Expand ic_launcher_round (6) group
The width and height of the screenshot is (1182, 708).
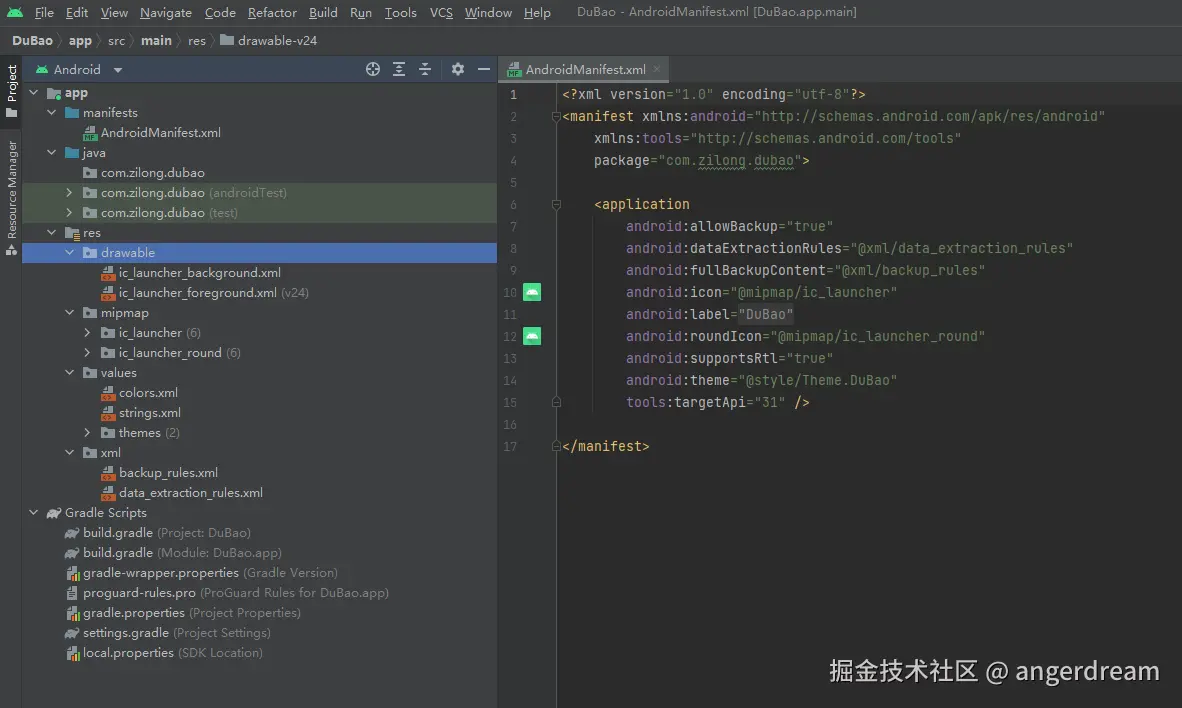(87, 352)
